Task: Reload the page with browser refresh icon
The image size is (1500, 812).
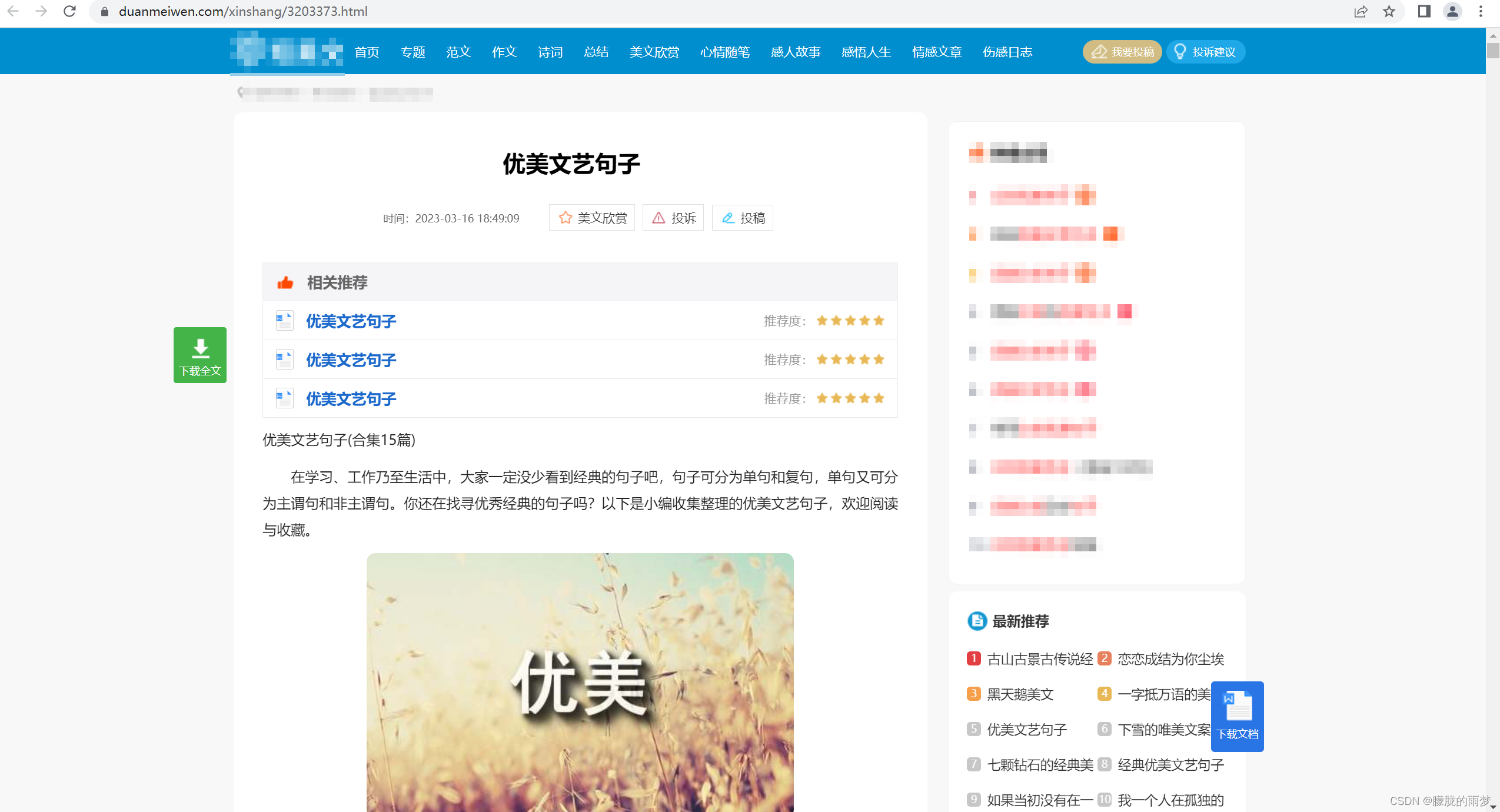Action: coord(69,11)
